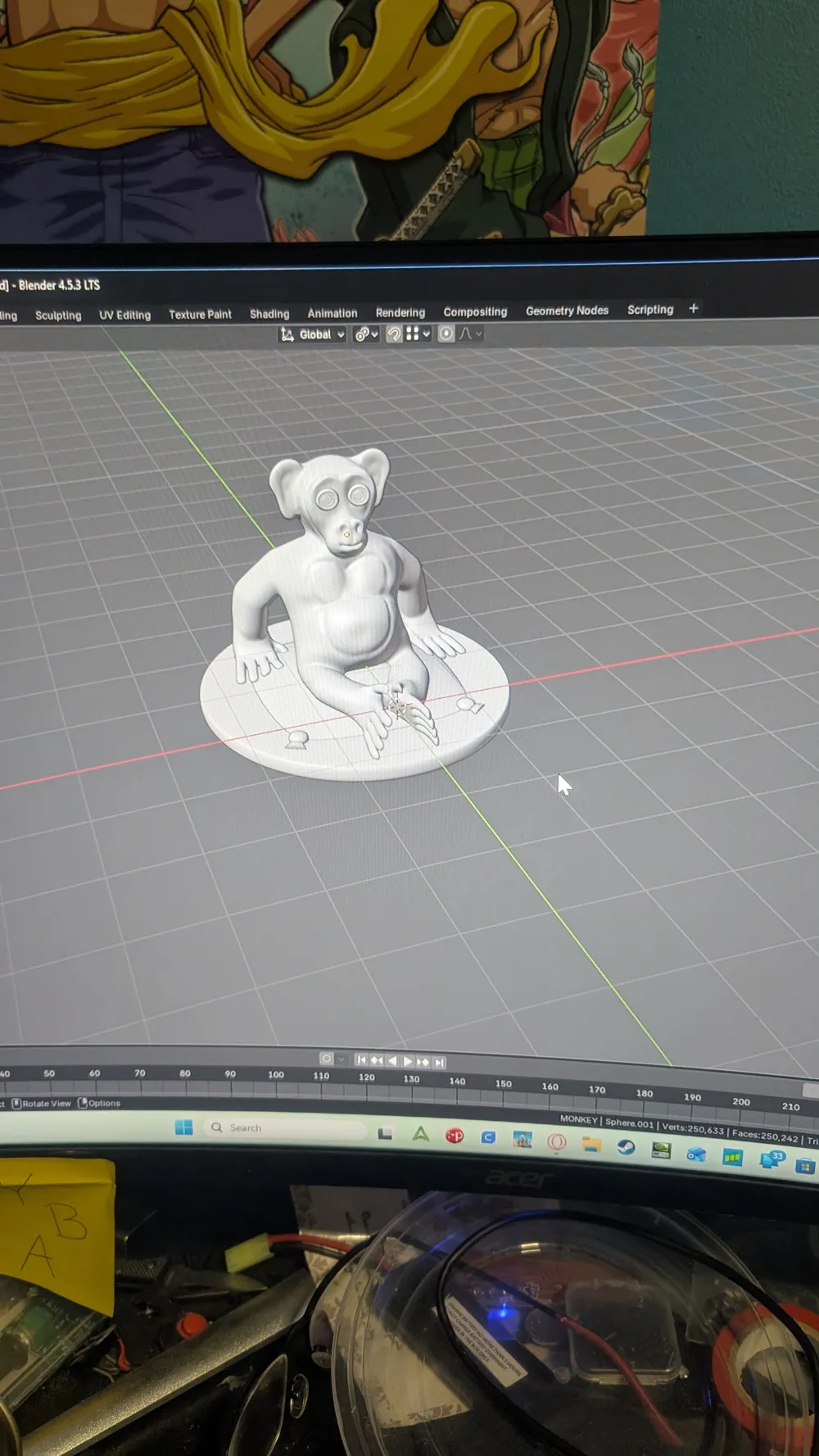This screenshot has width=819, height=1456.
Task: Toggle the timeline auto keying record button
Action: pyautogui.click(x=326, y=1059)
